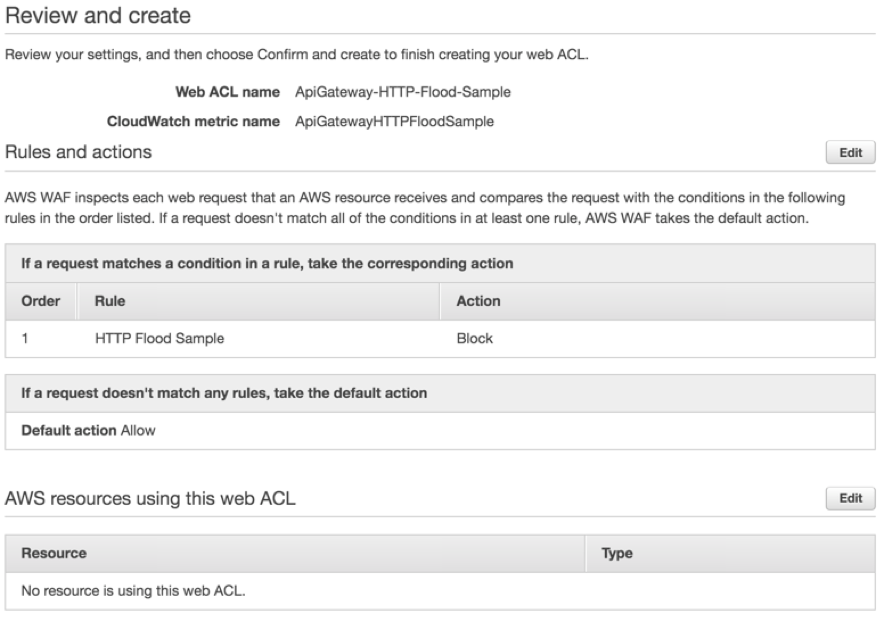Click the Resource column header
This screenshot has width=883, height=620.
pyautogui.click(x=53, y=552)
